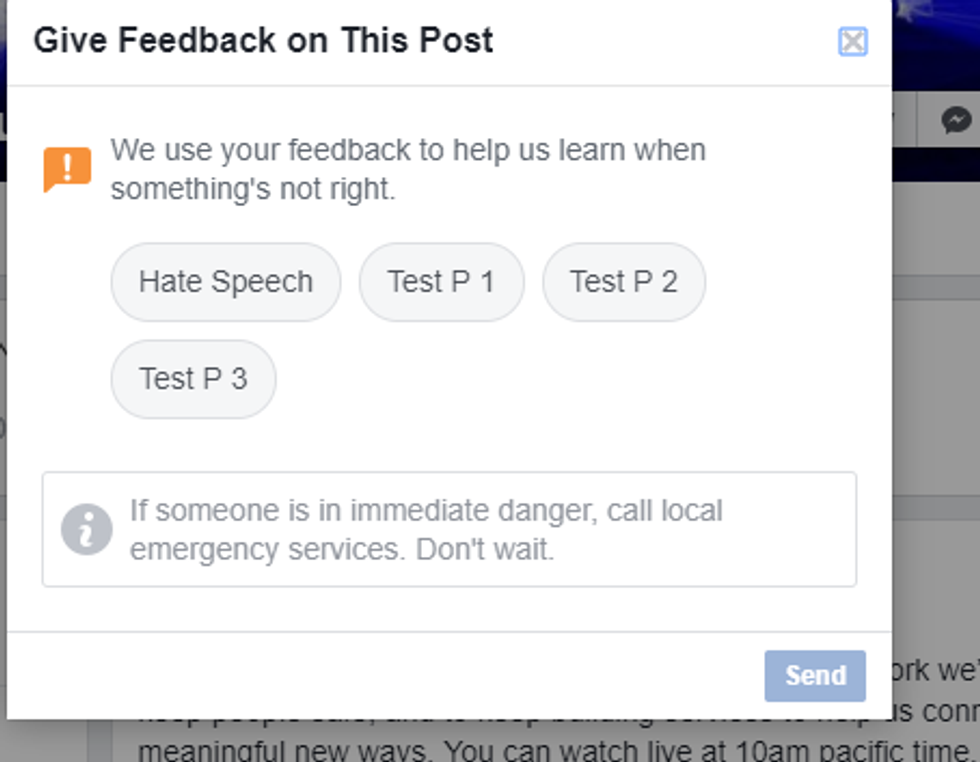Click the 'something's not right.' text line
980x762 pixels.
[x=253, y=189]
